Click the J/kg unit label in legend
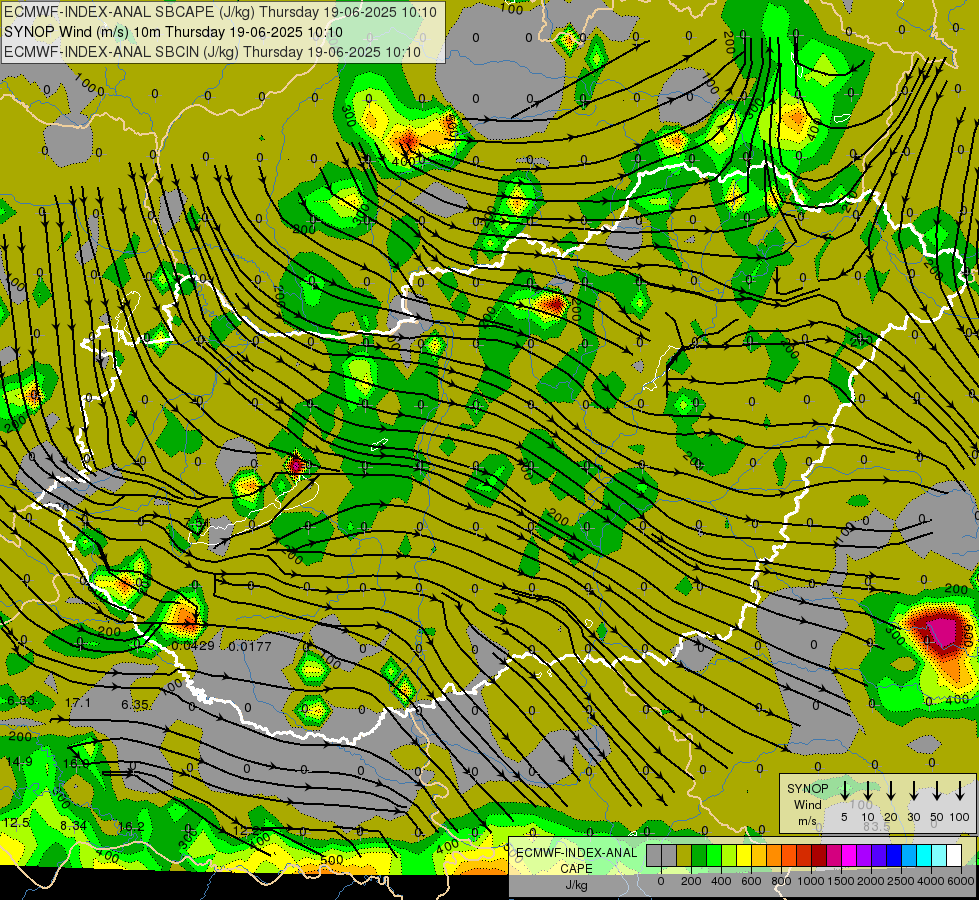This screenshot has height=900, width=979. (576, 885)
